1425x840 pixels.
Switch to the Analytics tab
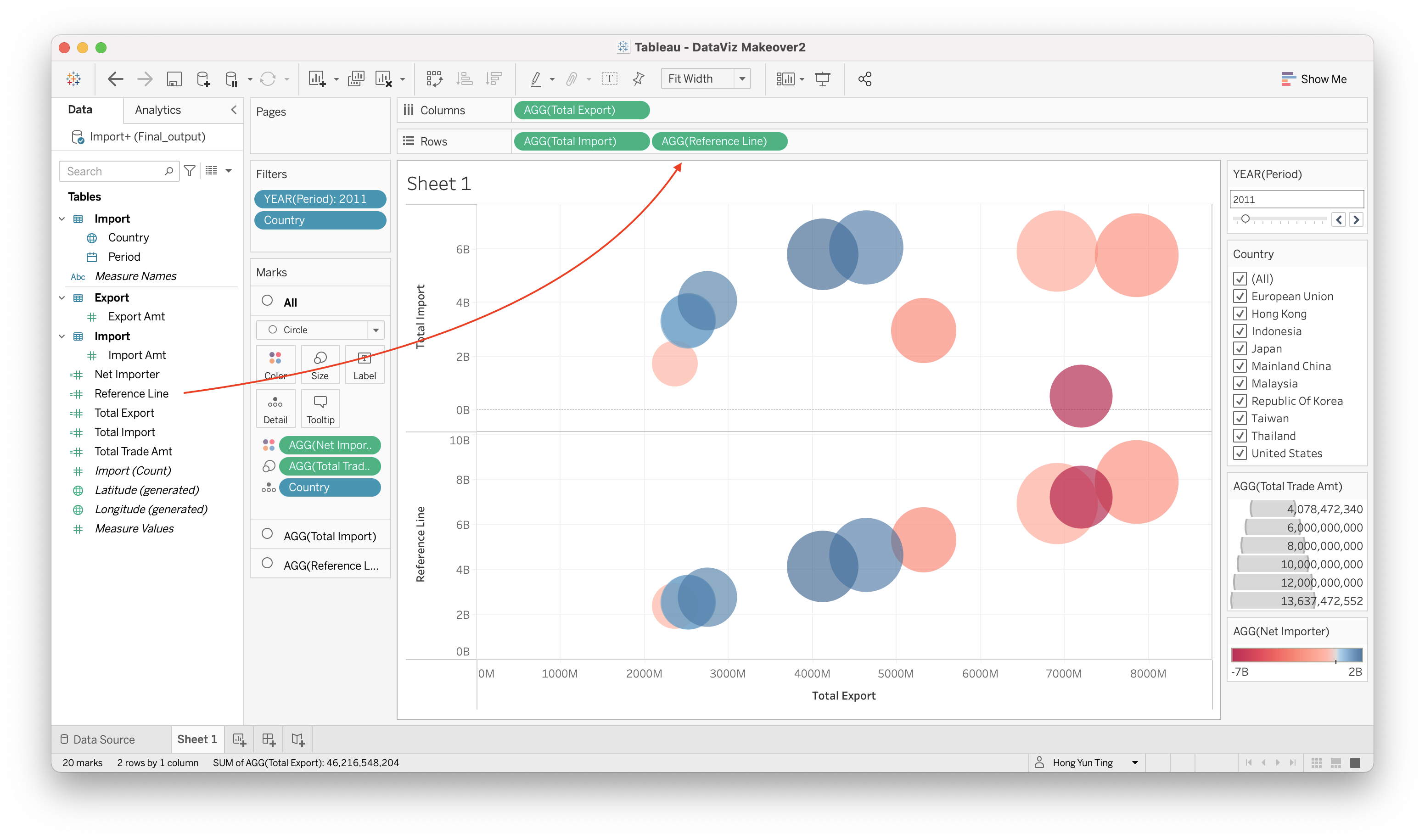click(x=158, y=110)
